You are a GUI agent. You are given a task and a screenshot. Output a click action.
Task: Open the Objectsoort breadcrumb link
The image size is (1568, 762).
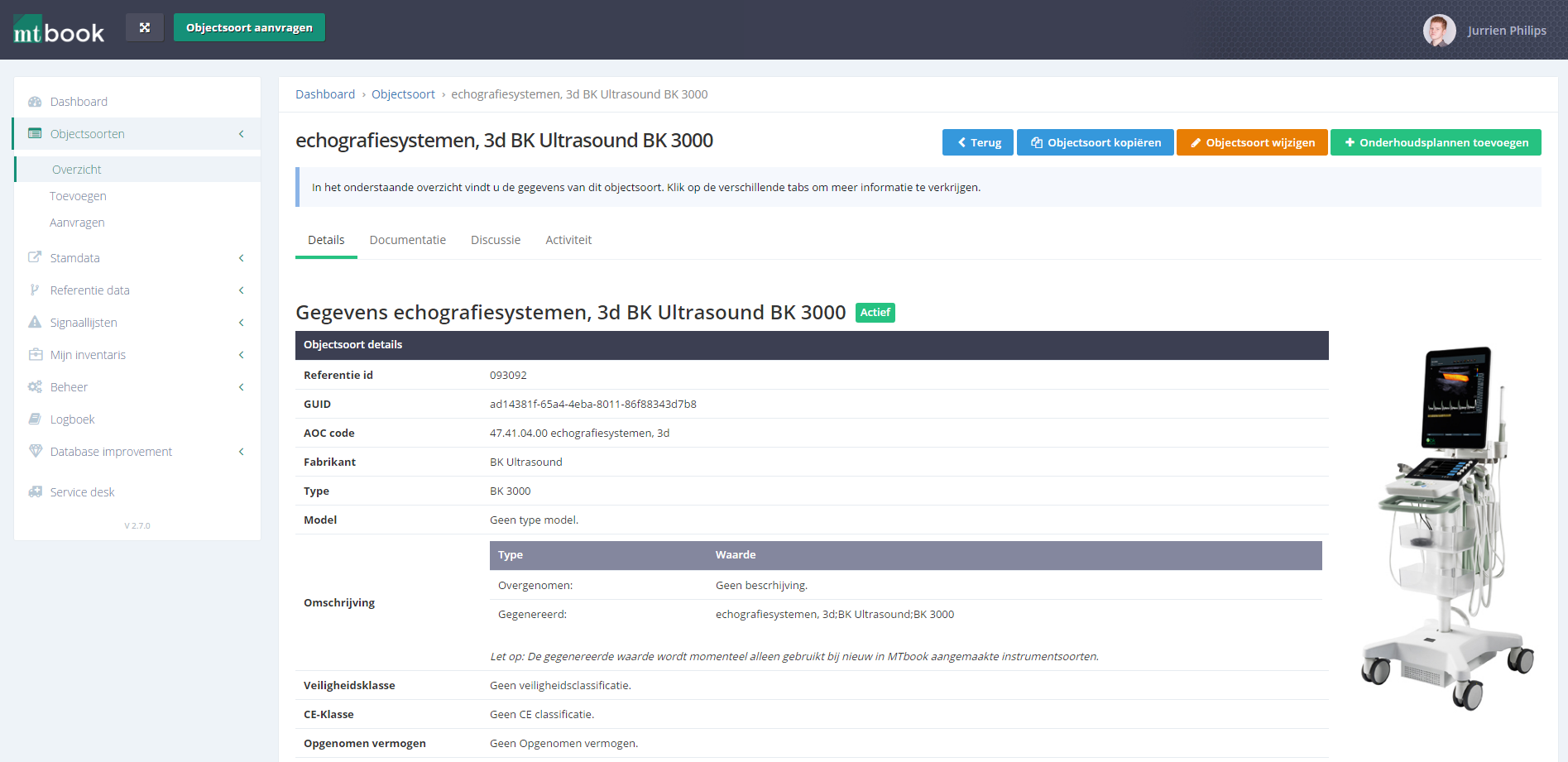(x=403, y=94)
